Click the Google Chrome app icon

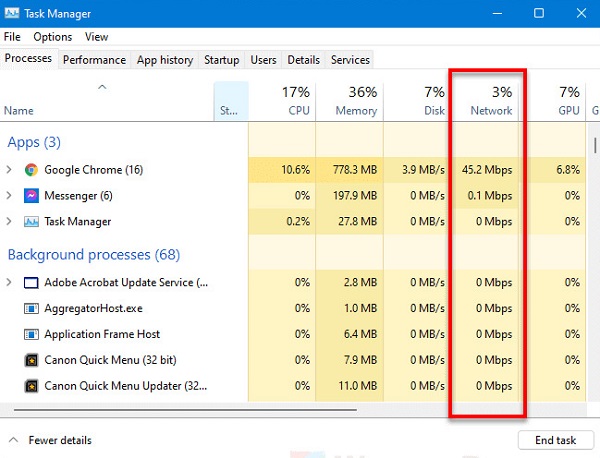tap(31, 170)
